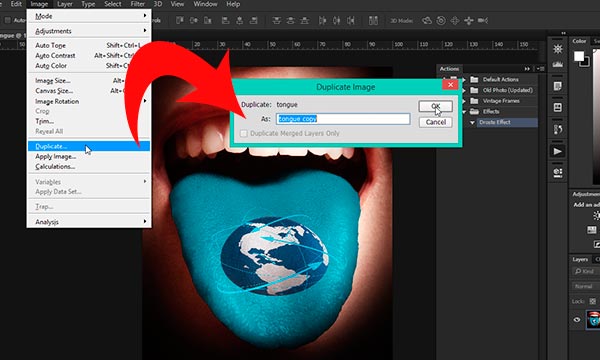Click Cancel in Duplicate Image dialog
Image resolution: width=600 pixels, height=360 pixels.
[435, 122]
